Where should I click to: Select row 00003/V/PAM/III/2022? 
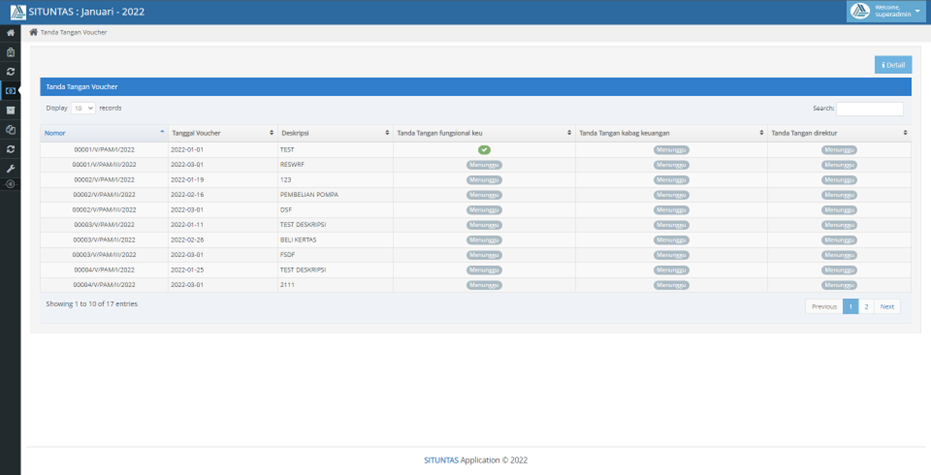pos(476,255)
